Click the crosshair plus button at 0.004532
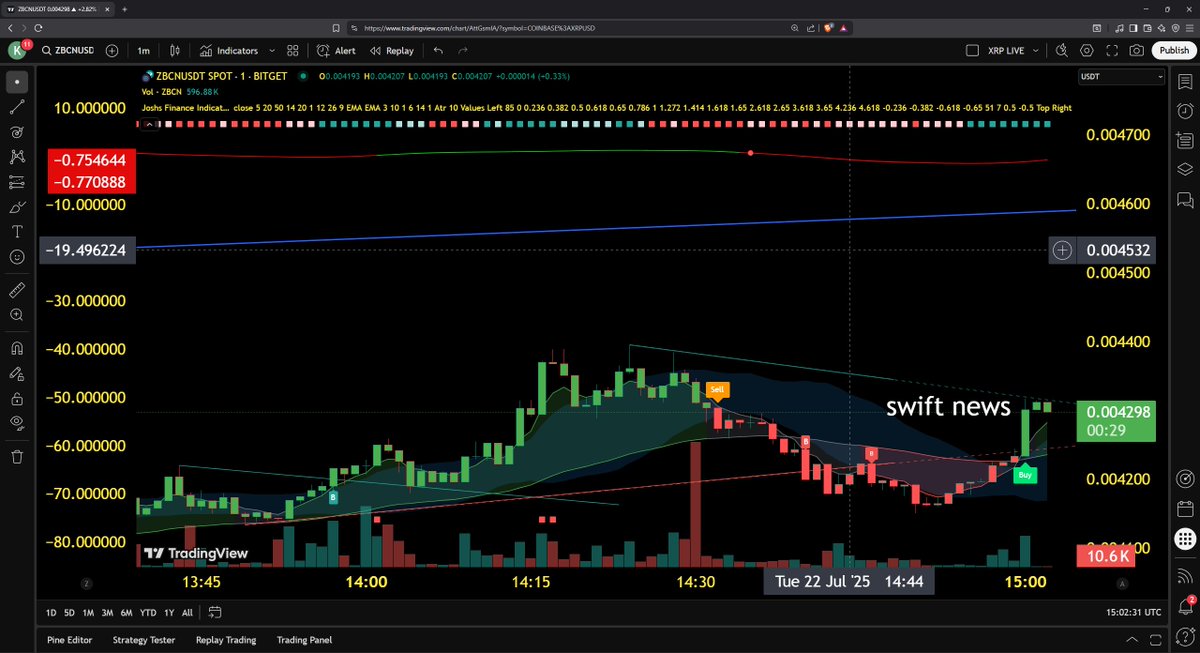The height and width of the screenshot is (653, 1200). click(1062, 250)
